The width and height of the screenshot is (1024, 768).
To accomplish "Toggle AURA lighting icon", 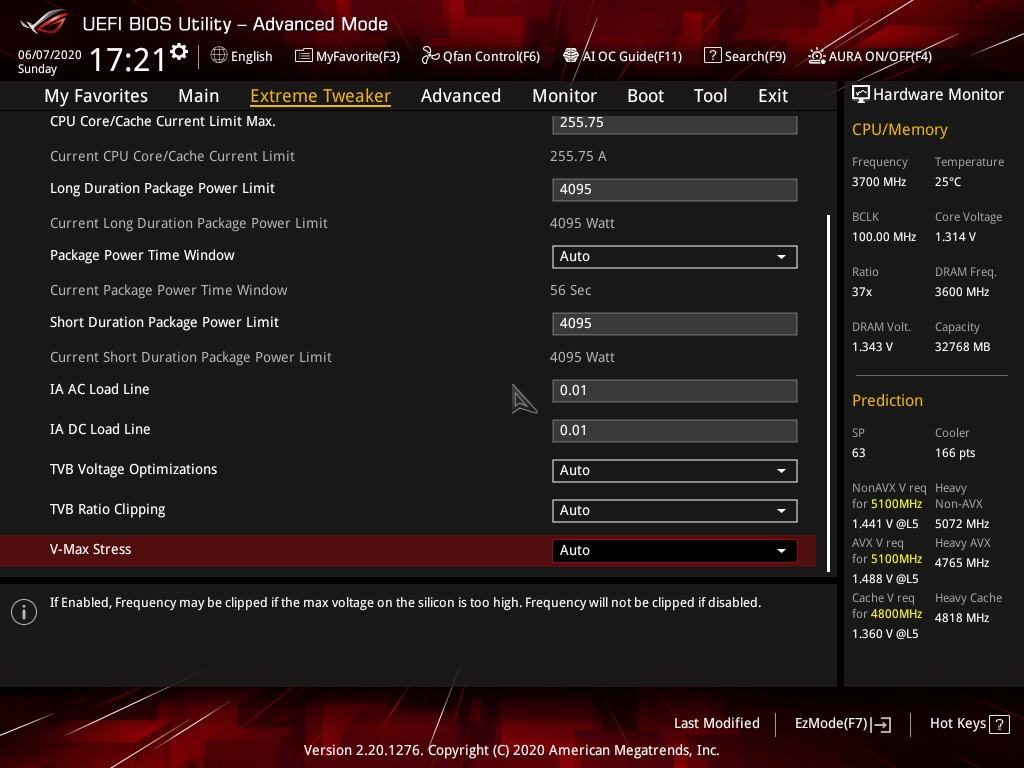I will pos(816,56).
